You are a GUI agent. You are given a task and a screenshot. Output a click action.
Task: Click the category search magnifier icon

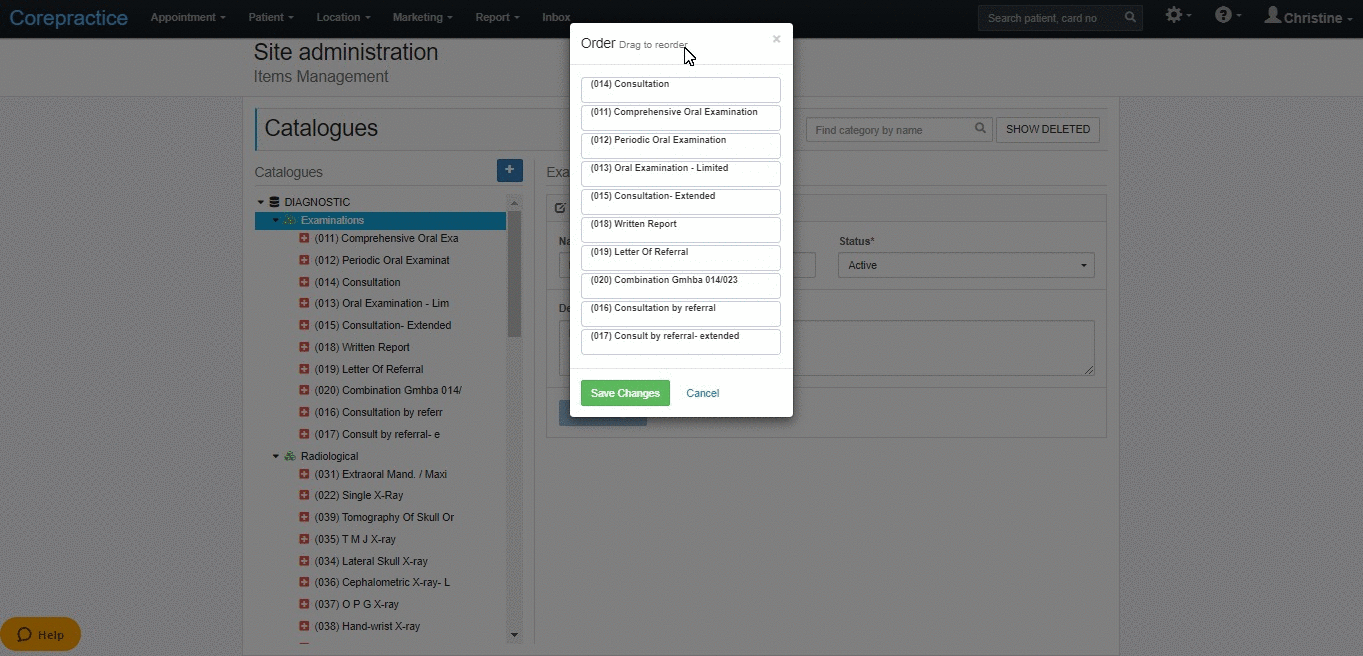[x=981, y=129]
